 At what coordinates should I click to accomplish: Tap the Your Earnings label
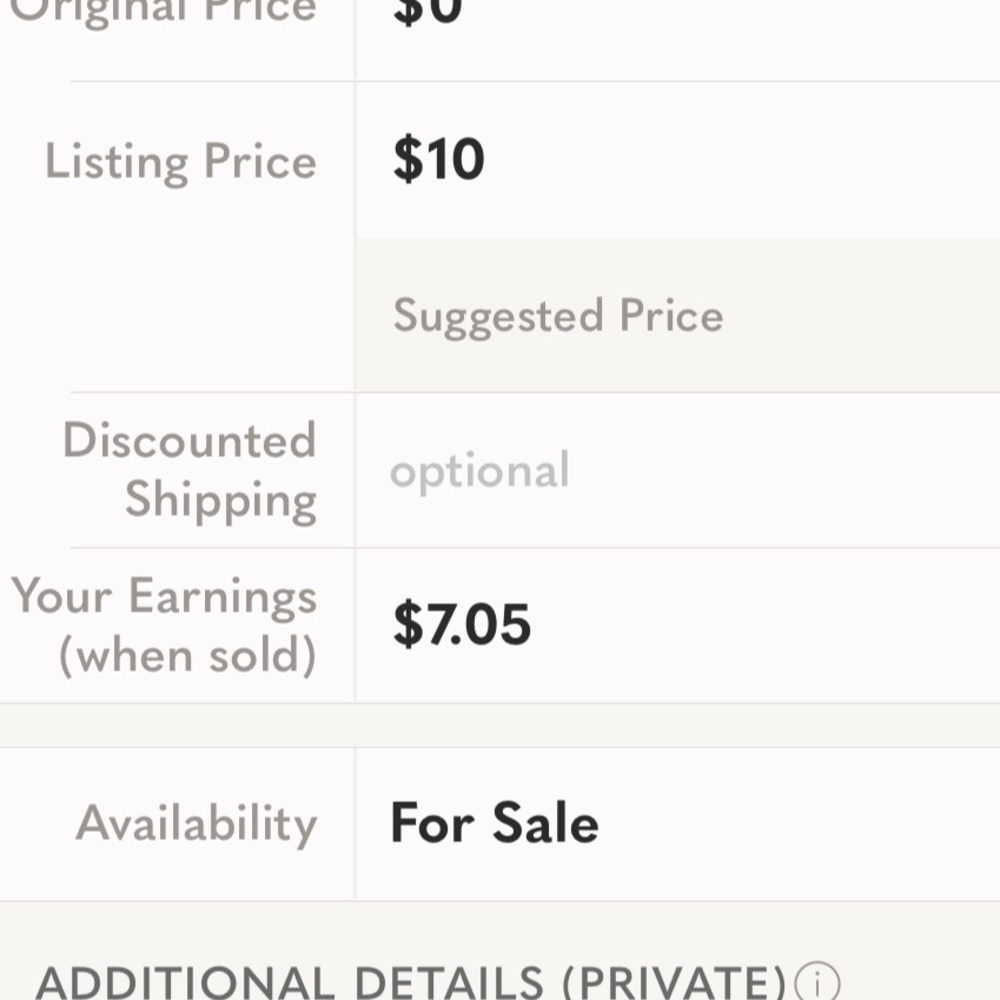tap(165, 598)
